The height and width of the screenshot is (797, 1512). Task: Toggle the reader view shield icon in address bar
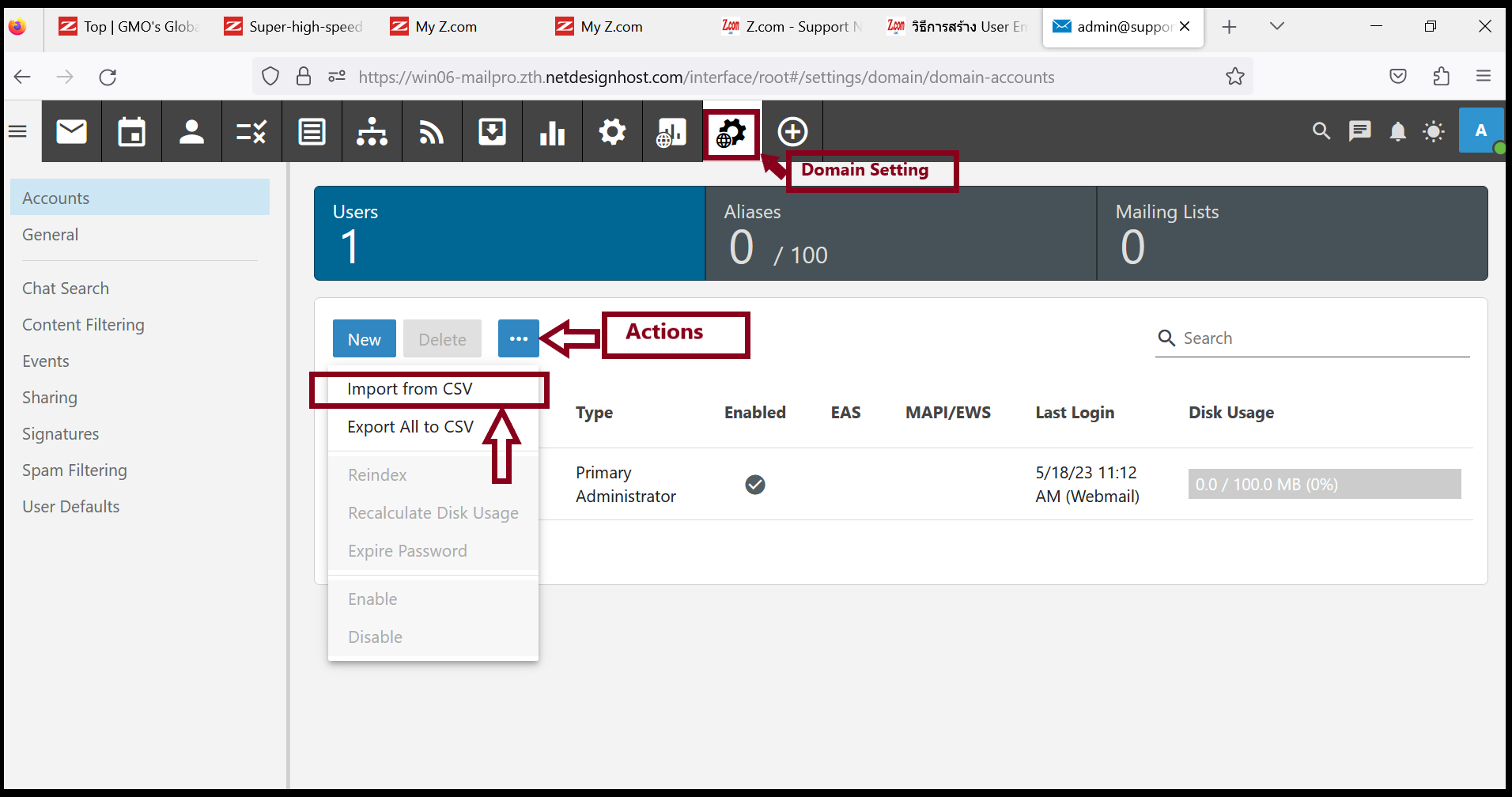click(270, 76)
